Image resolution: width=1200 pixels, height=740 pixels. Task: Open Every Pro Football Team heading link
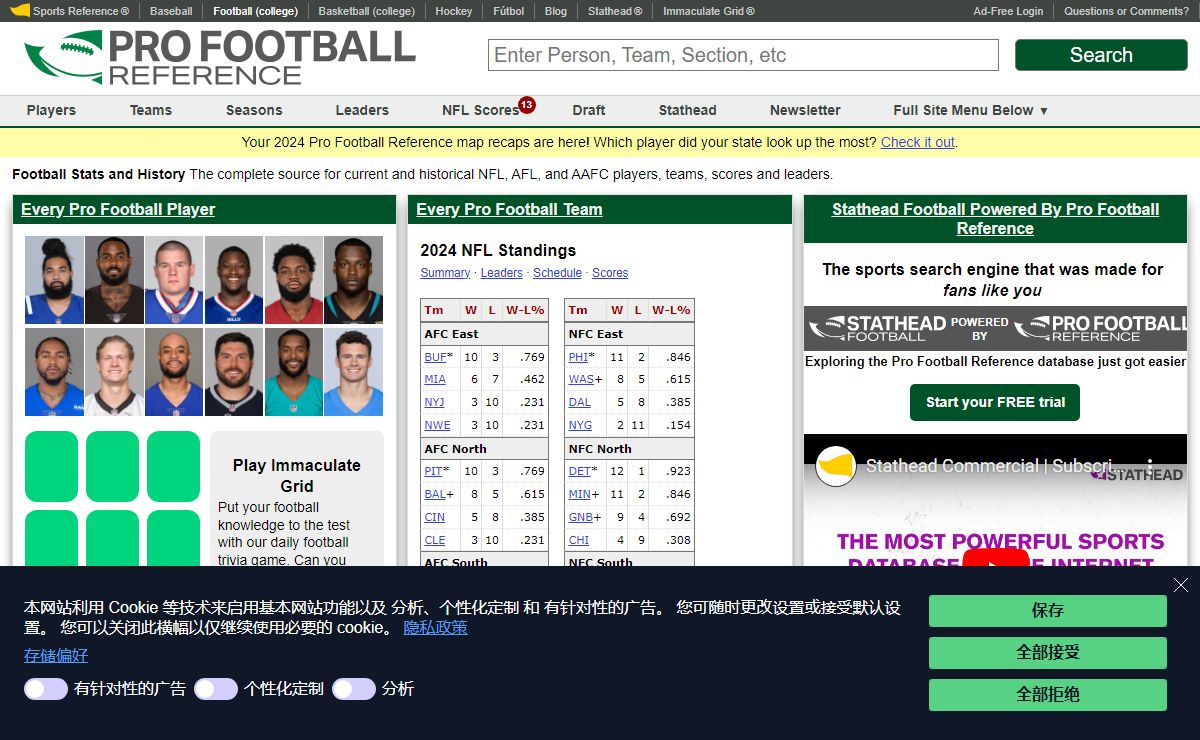coord(509,209)
